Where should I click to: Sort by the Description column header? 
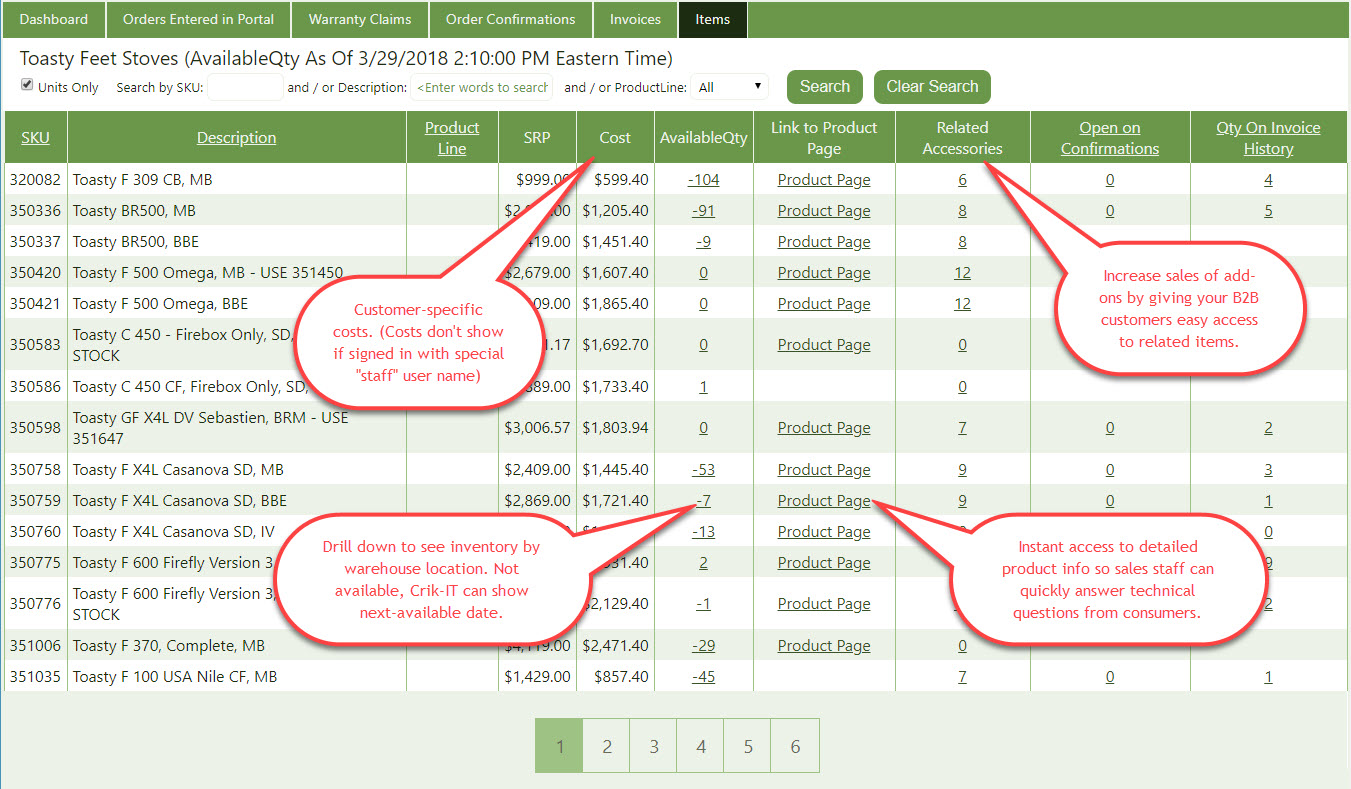point(236,138)
